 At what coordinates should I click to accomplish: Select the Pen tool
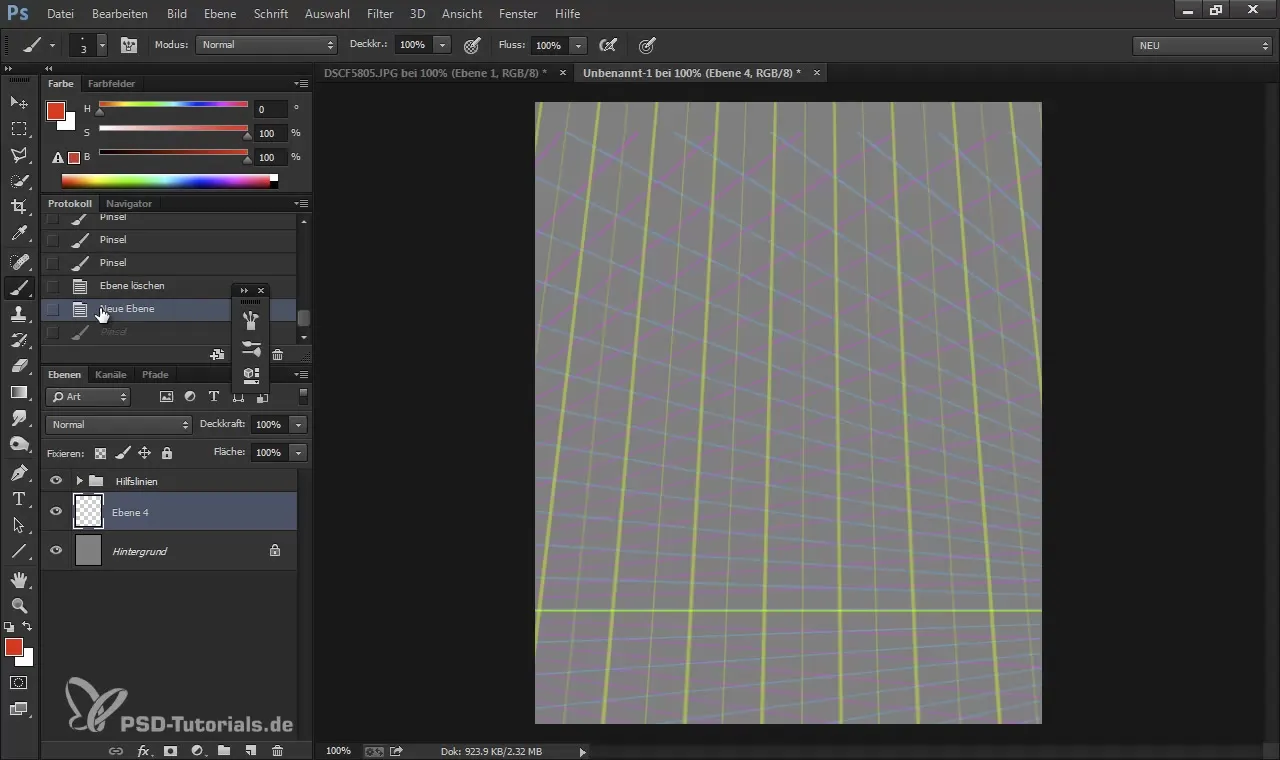click(x=19, y=472)
